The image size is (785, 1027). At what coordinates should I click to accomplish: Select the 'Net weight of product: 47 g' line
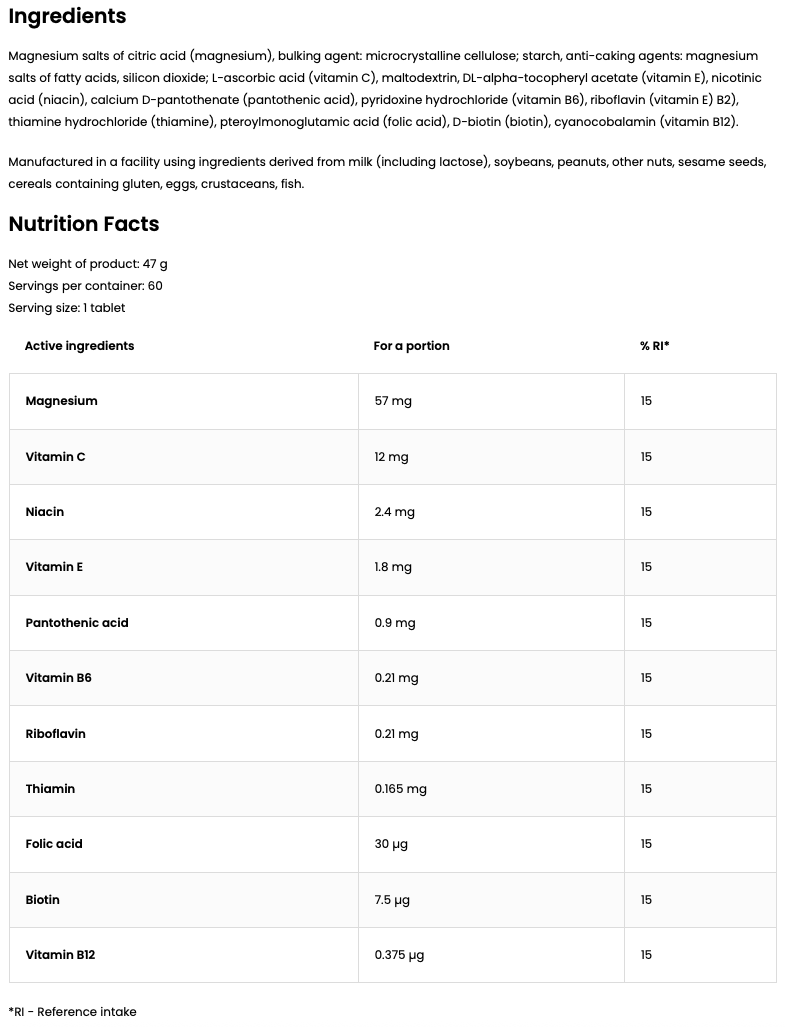88,264
